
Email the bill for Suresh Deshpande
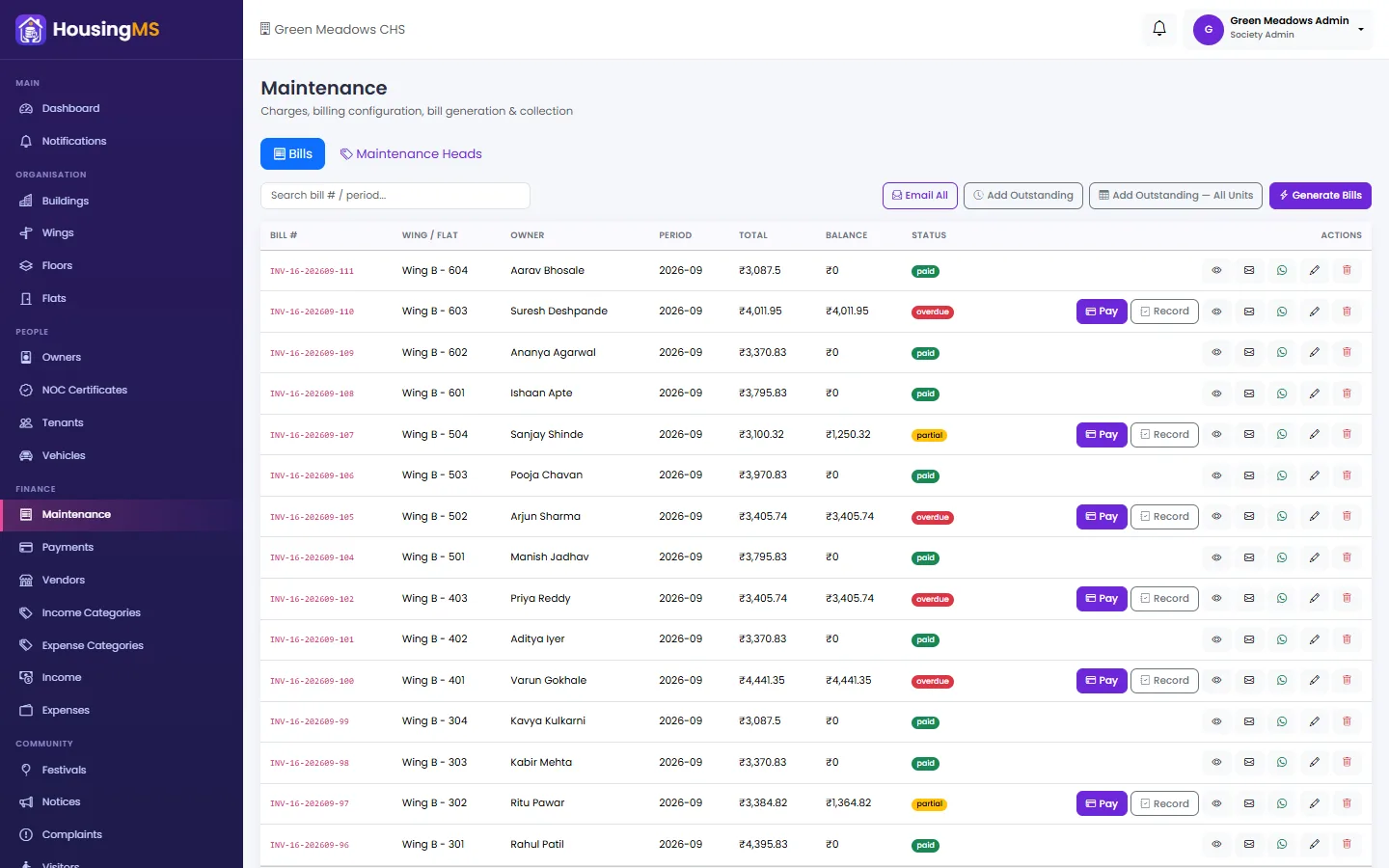[1249, 312]
